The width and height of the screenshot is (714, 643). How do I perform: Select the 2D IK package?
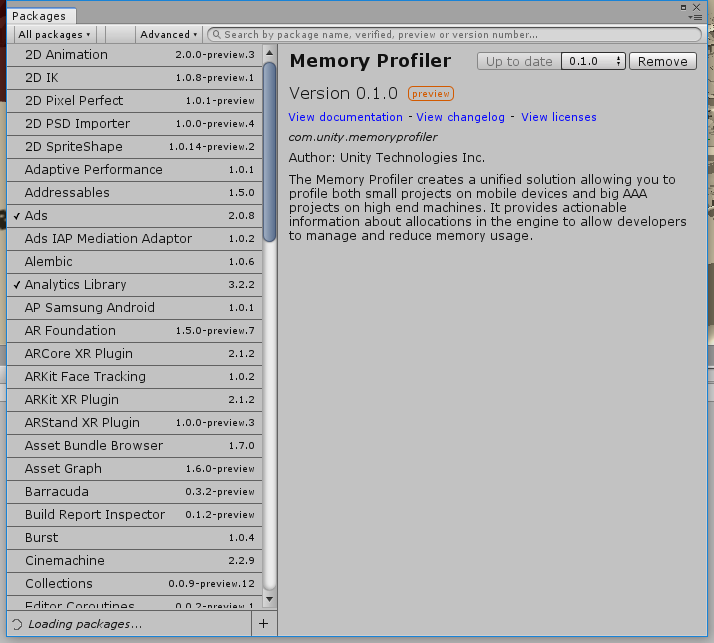click(x=135, y=78)
